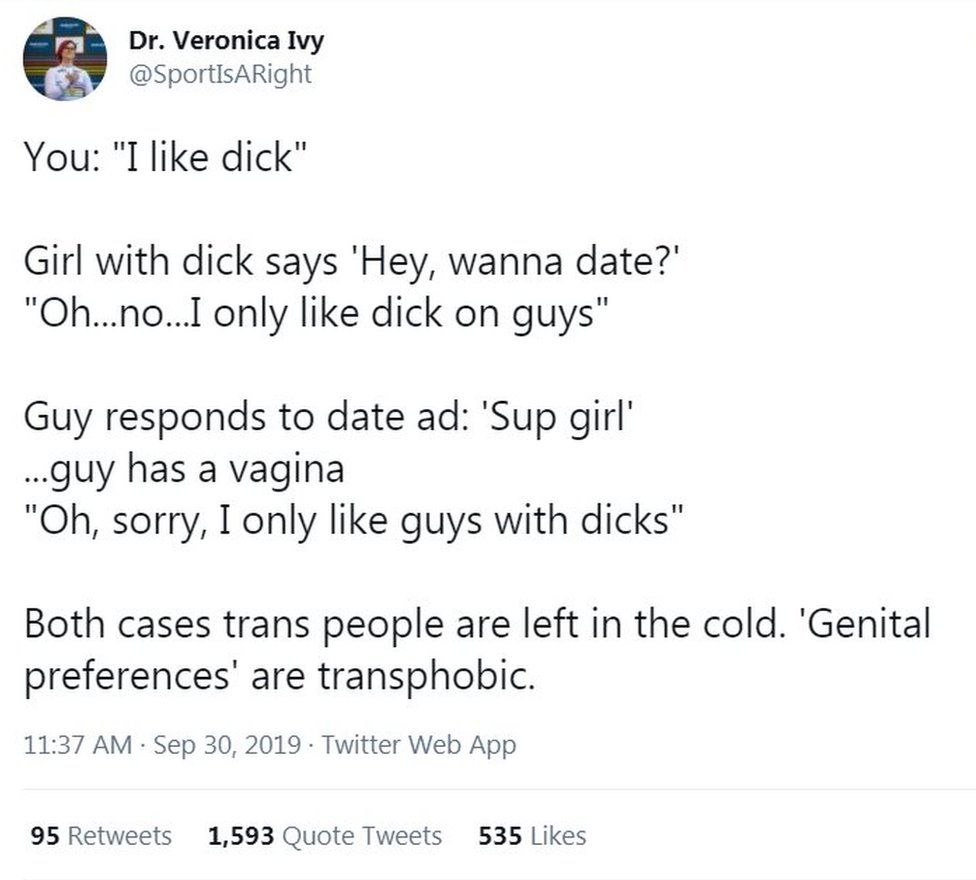
Task: View the 95 Retweets list
Action: [101, 835]
